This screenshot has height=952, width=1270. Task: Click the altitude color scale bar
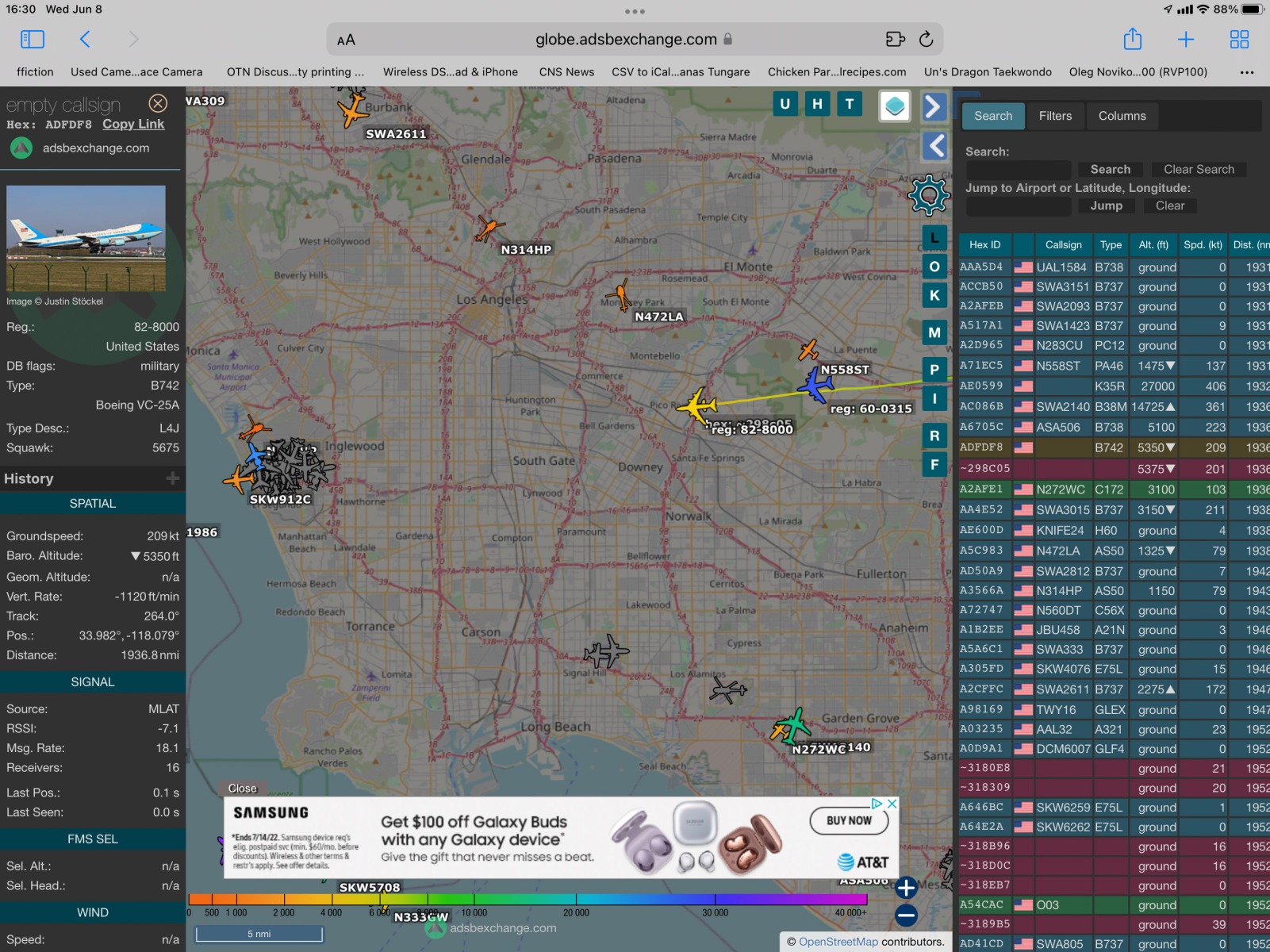[x=528, y=899]
